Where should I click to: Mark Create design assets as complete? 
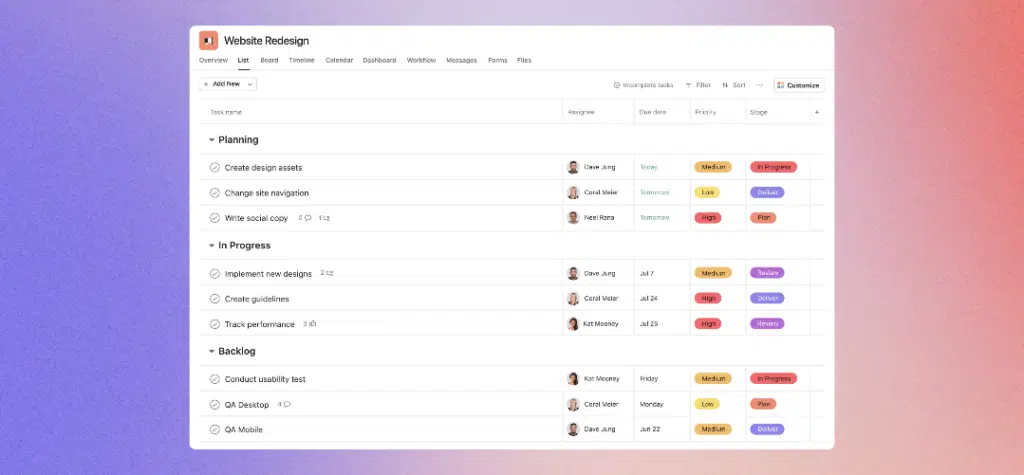[214, 168]
